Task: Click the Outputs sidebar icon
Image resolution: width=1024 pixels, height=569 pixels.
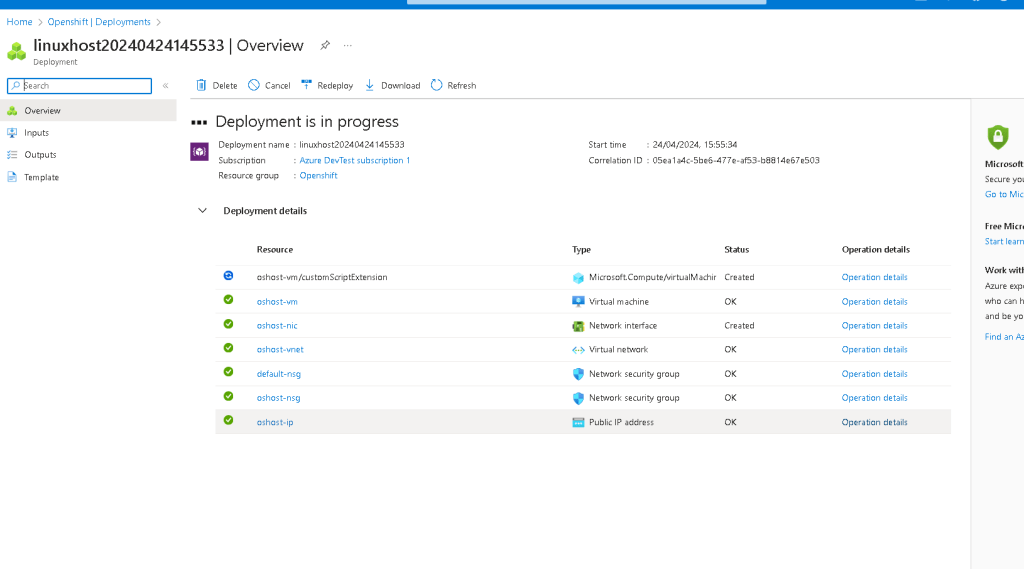Action: pos(12,155)
